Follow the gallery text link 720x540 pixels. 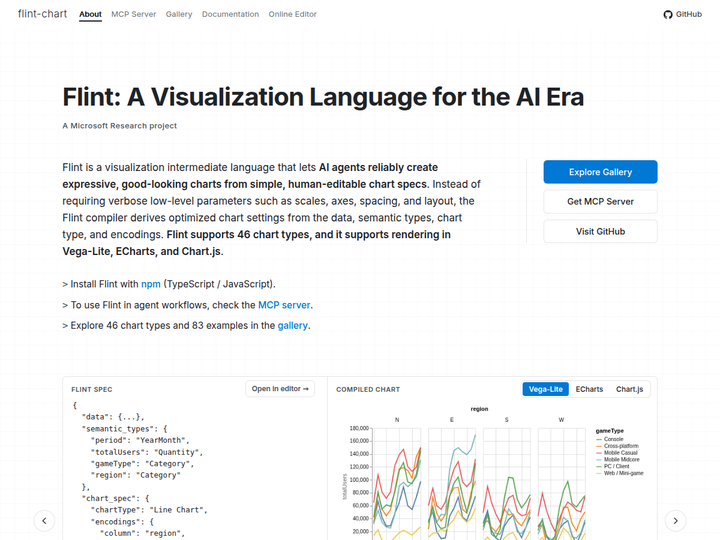(292, 326)
